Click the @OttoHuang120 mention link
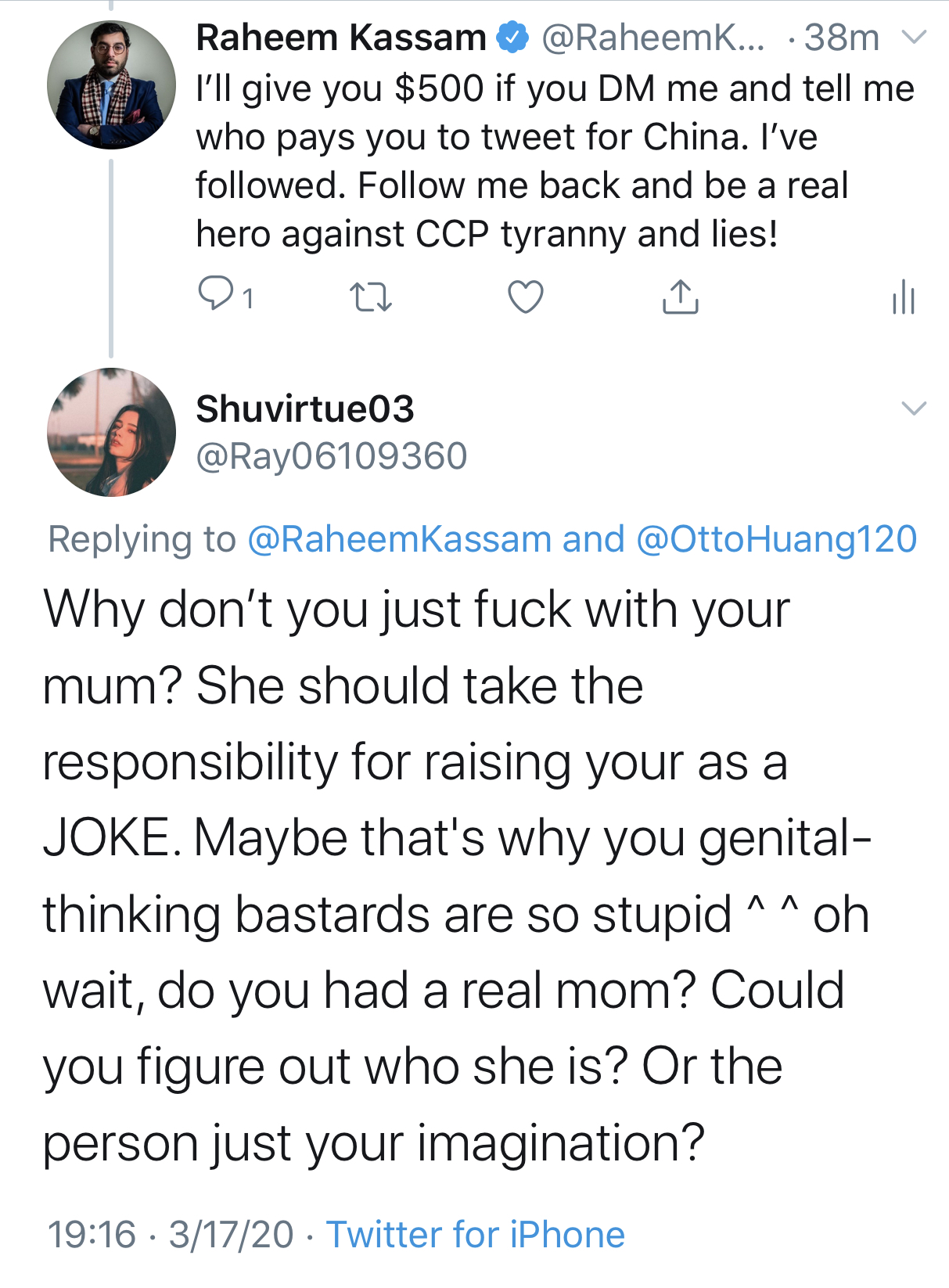 click(x=776, y=539)
